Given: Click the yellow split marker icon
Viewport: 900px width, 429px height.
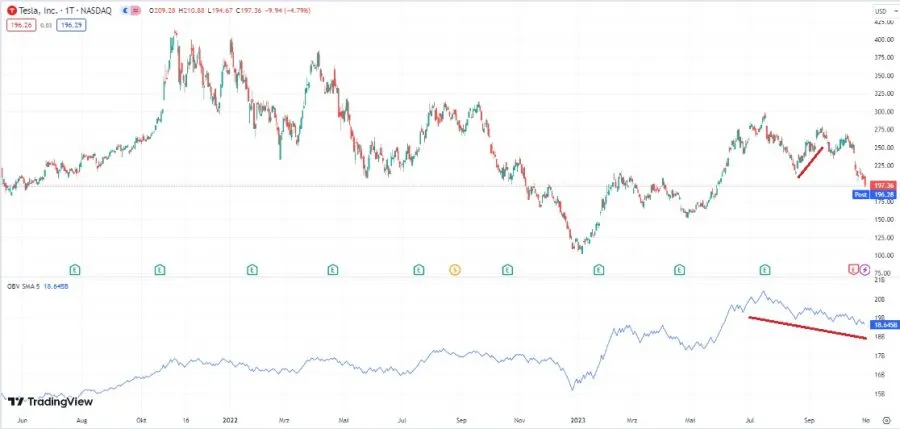Looking at the screenshot, I should (454, 269).
